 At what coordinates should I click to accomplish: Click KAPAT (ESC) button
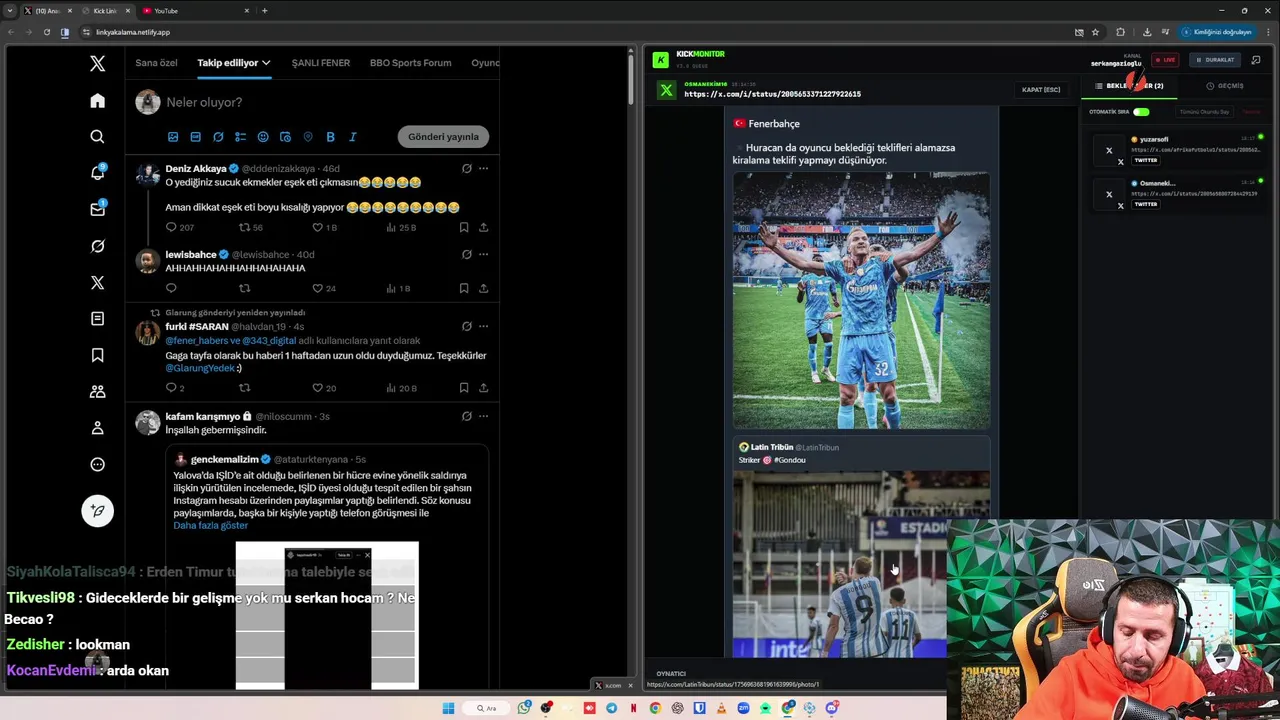pyautogui.click(x=1041, y=90)
